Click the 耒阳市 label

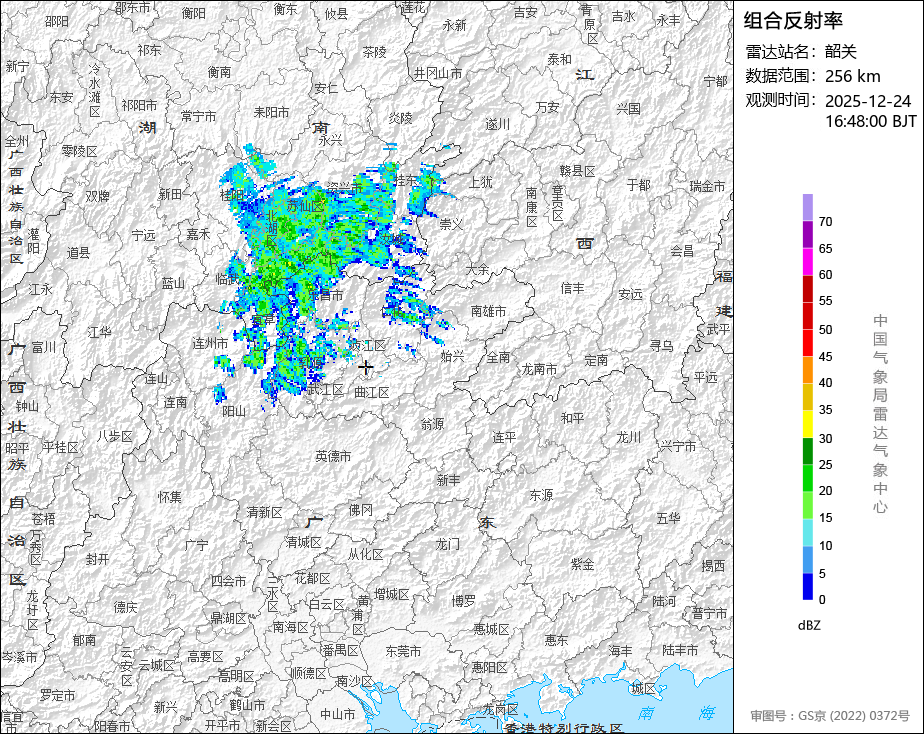(272, 112)
